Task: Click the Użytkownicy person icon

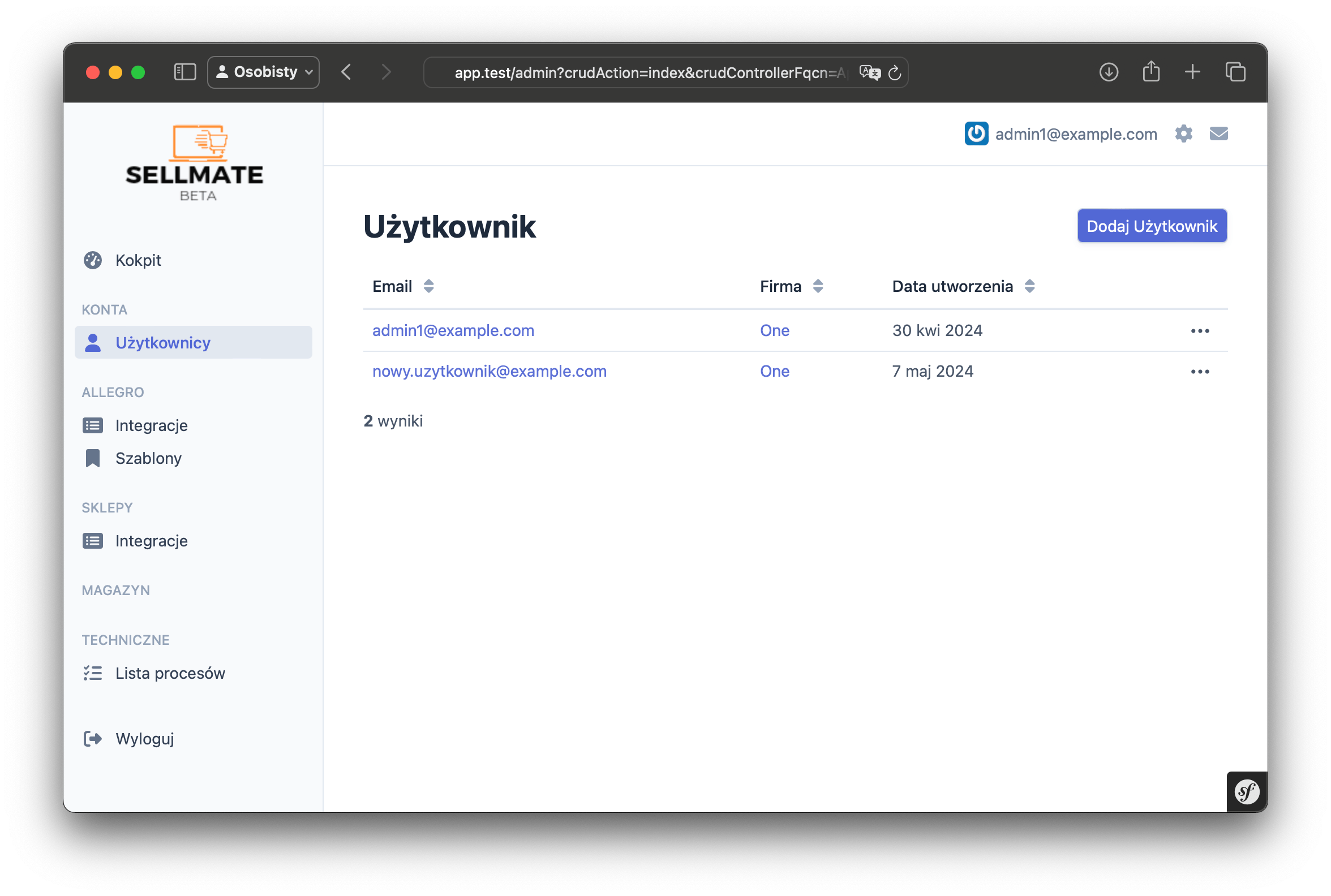Action: [x=93, y=342]
